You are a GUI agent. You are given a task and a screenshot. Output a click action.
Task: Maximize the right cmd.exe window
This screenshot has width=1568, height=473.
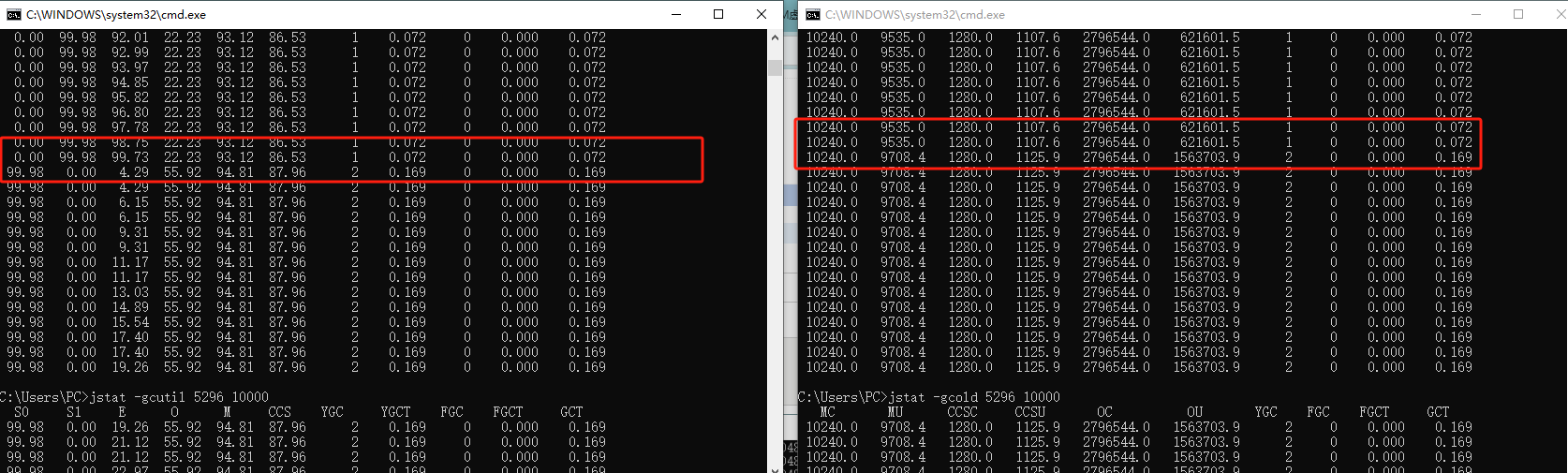pos(1518,14)
